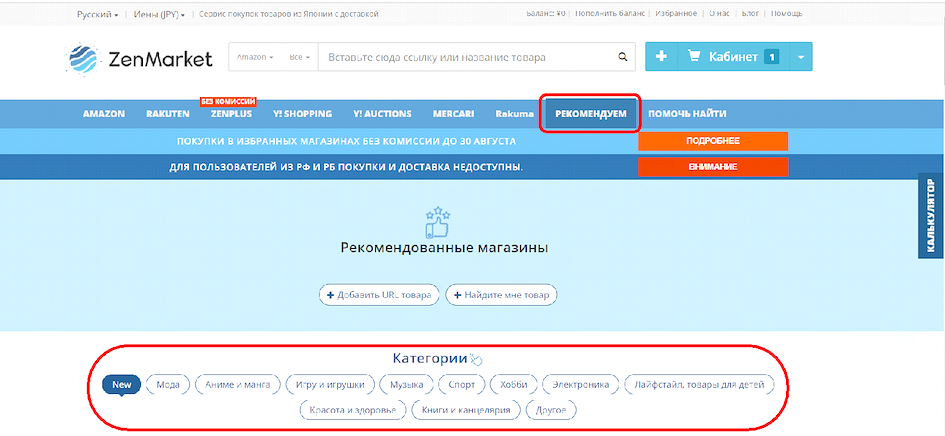Click the plus icon beside Кабинет
The height and width of the screenshot is (436, 945).
(x=661, y=57)
